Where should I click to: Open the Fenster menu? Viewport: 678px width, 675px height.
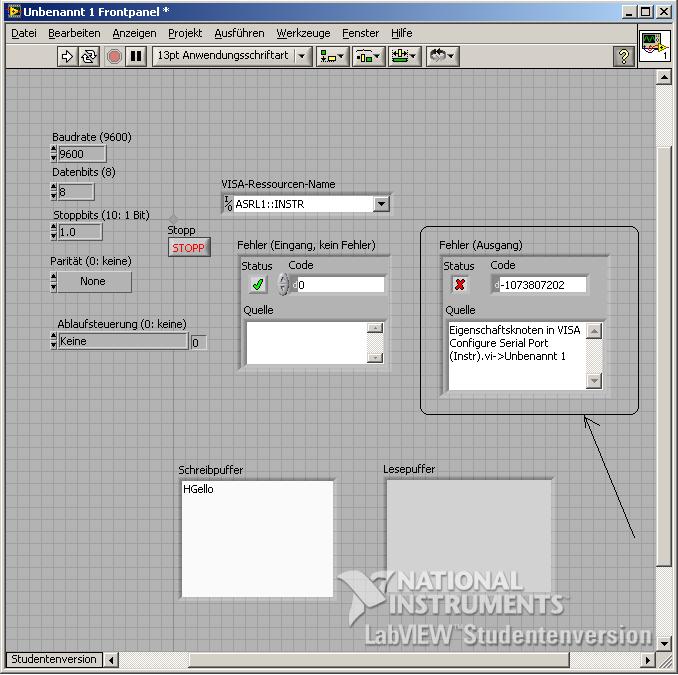tap(360, 33)
